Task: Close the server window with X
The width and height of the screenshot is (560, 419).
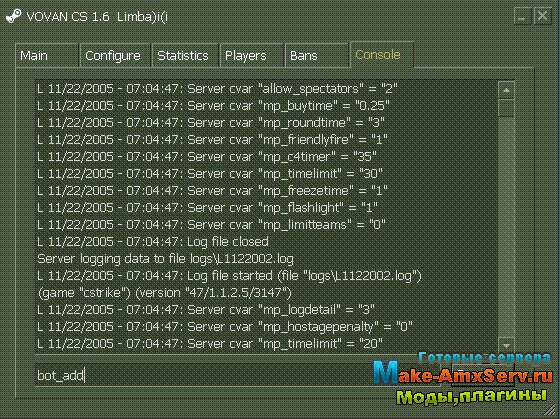Action: coord(542,16)
